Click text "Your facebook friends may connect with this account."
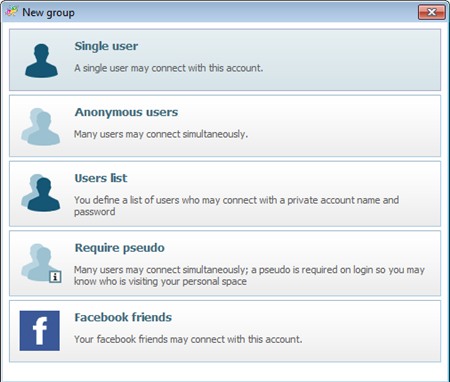This screenshot has width=450, height=382. click(x=188, y=339)
